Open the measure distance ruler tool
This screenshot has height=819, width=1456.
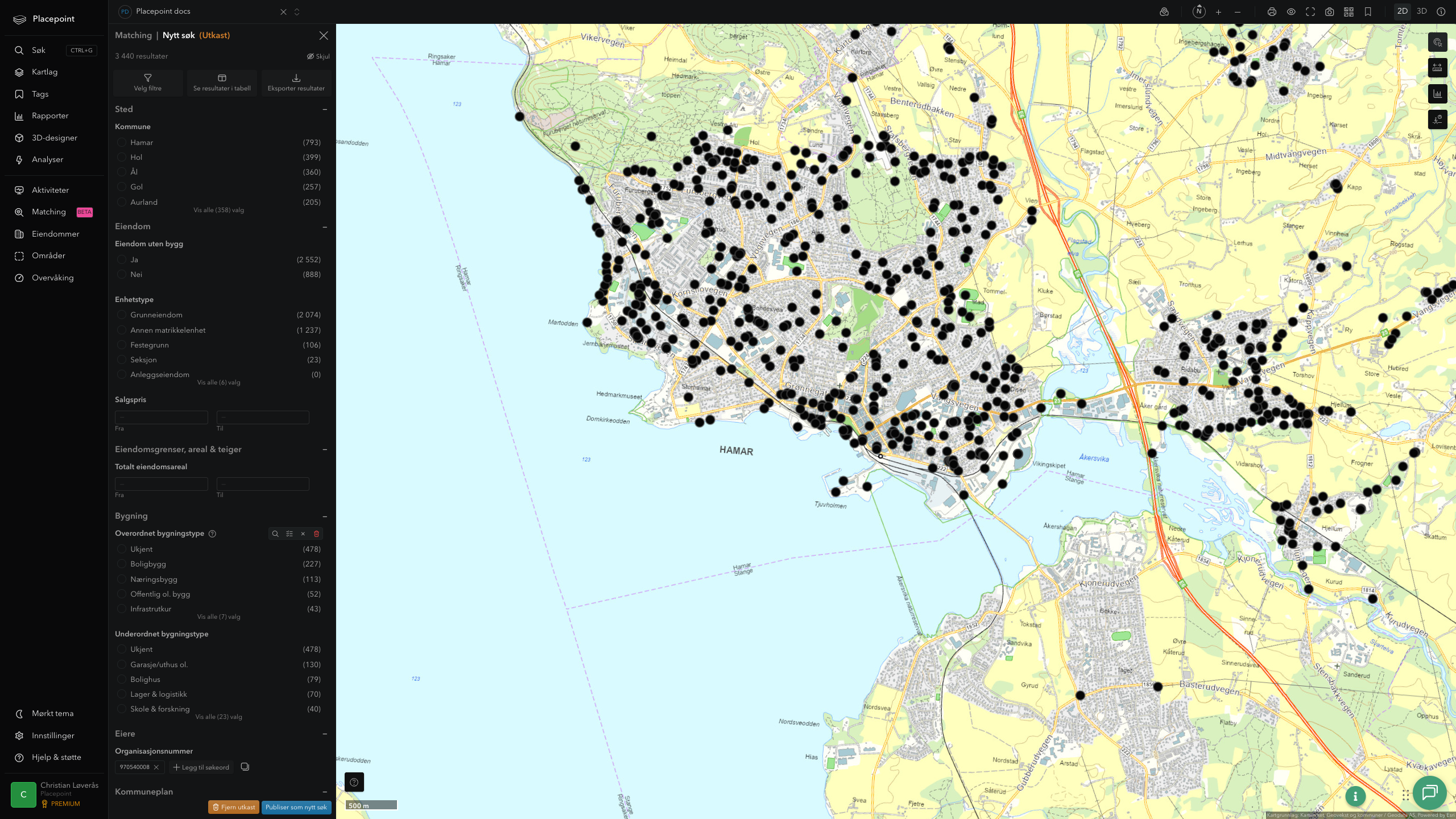click(1437, 68)
